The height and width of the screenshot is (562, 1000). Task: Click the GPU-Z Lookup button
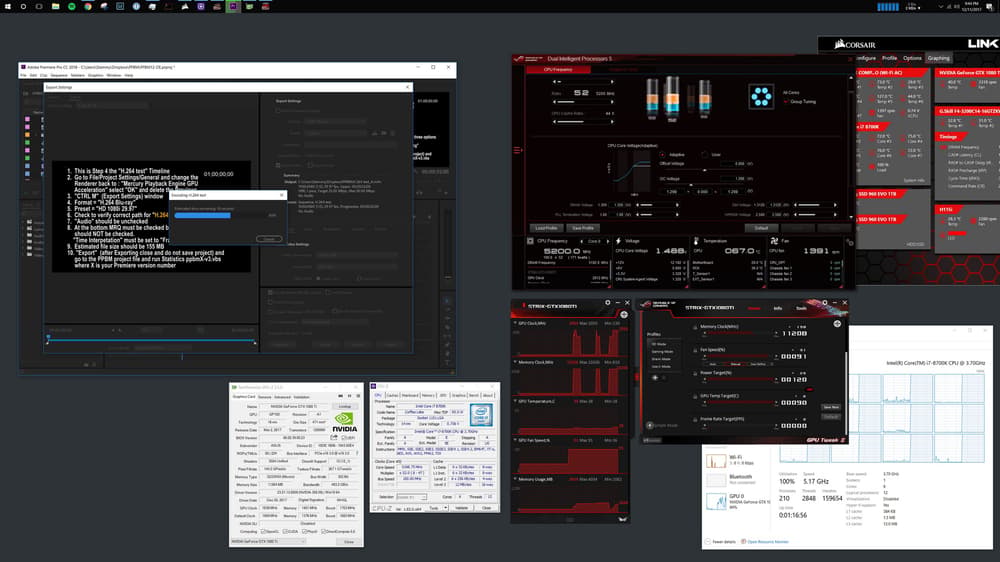click(345, 406)
